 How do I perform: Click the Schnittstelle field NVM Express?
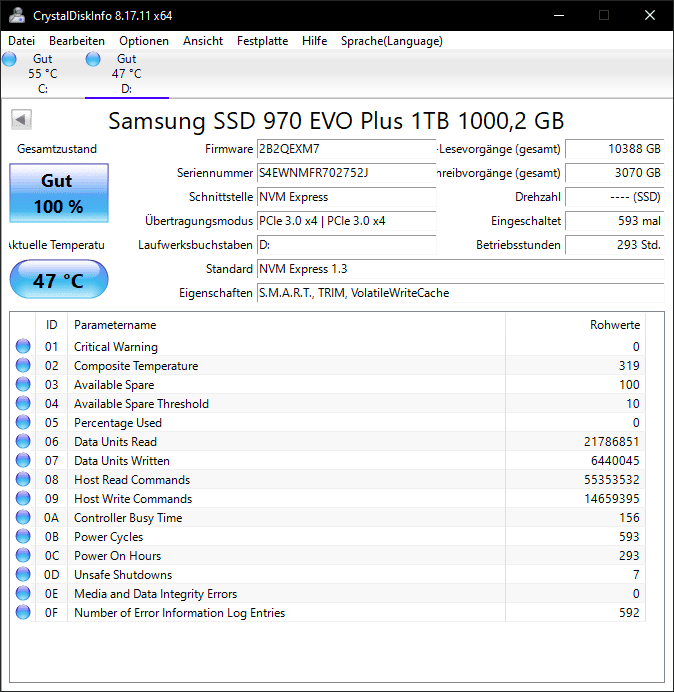tap(346, 197)
